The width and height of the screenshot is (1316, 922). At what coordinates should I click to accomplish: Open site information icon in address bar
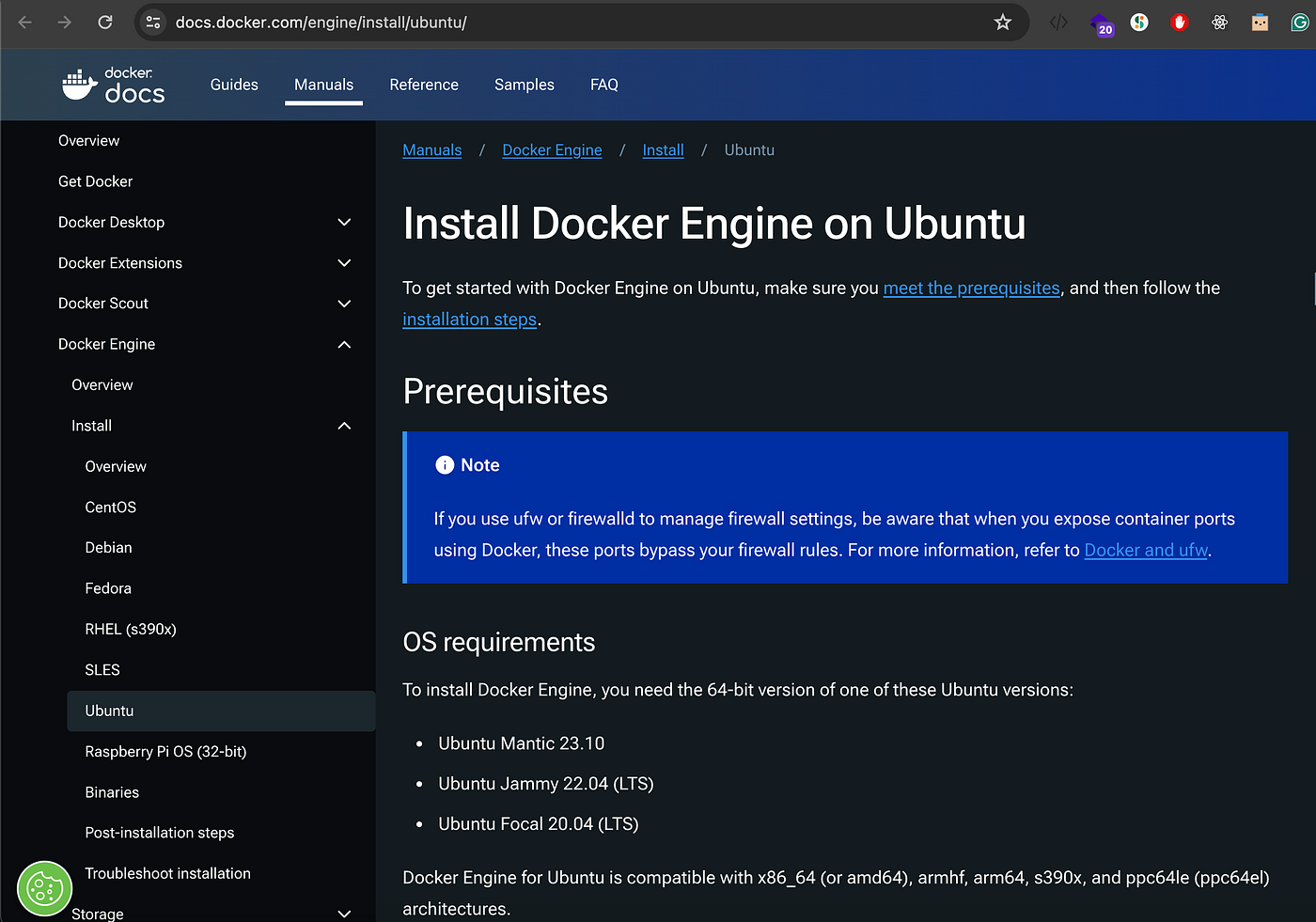(x=153, y=22)
